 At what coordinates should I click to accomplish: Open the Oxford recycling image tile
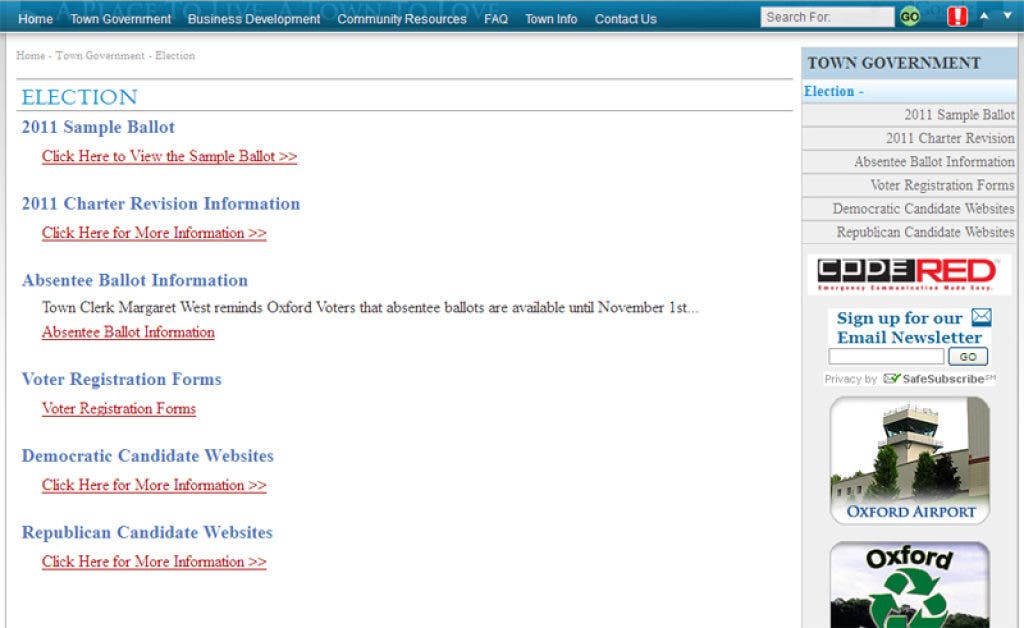[909, 585]
